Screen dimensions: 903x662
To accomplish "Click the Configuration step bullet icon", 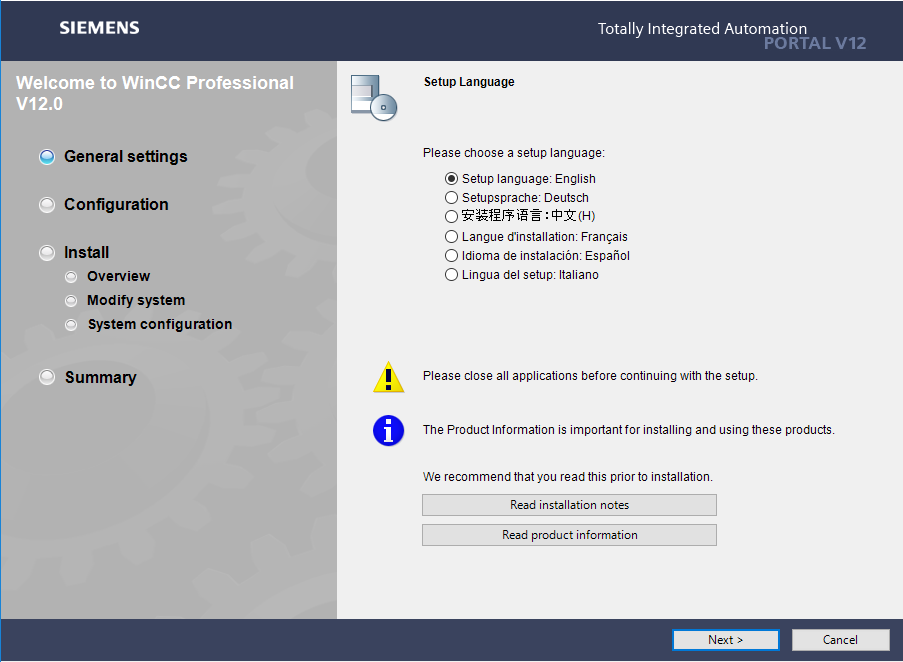I will pos(47,205).
